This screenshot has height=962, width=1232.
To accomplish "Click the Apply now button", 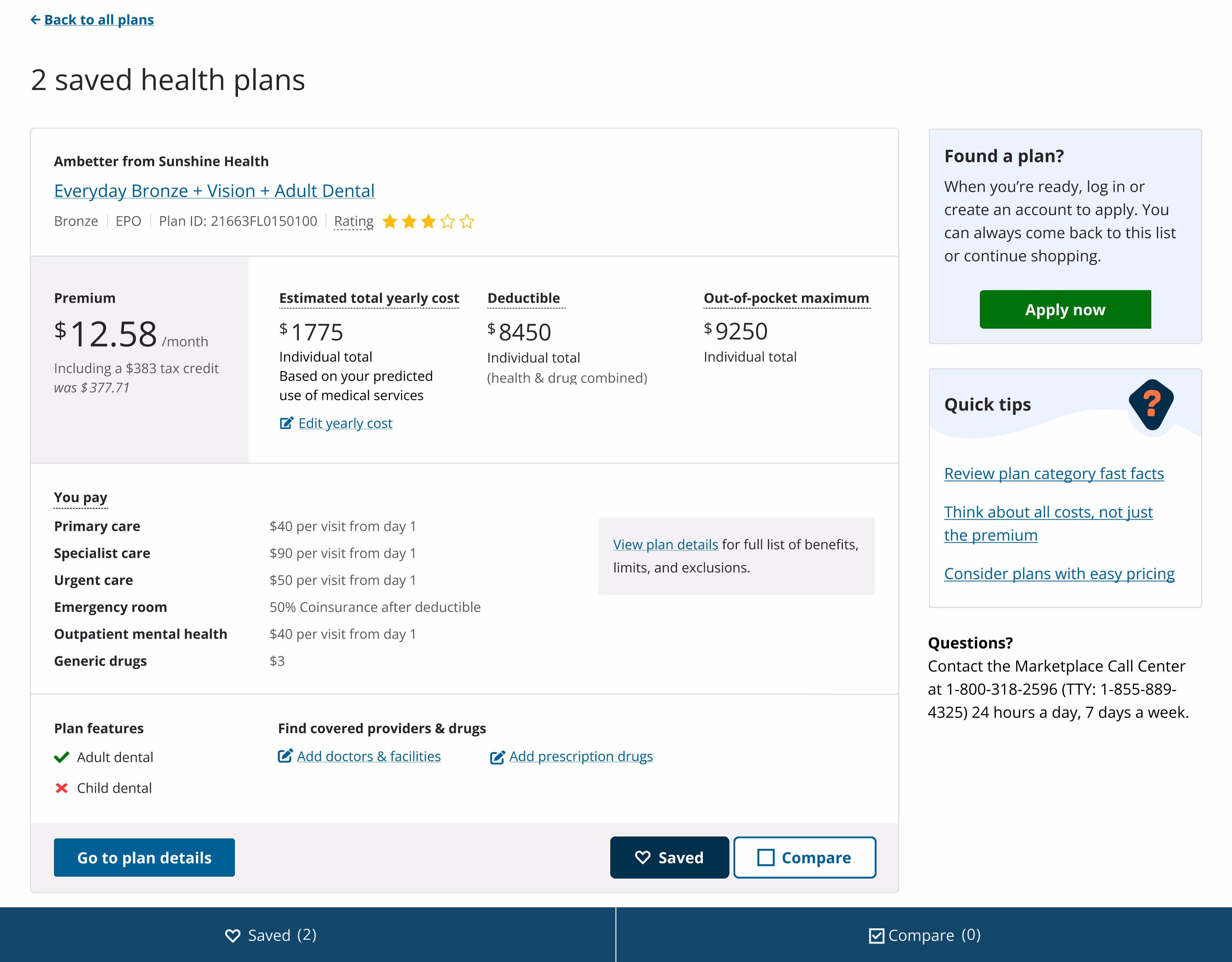I will click(1065, 310).
